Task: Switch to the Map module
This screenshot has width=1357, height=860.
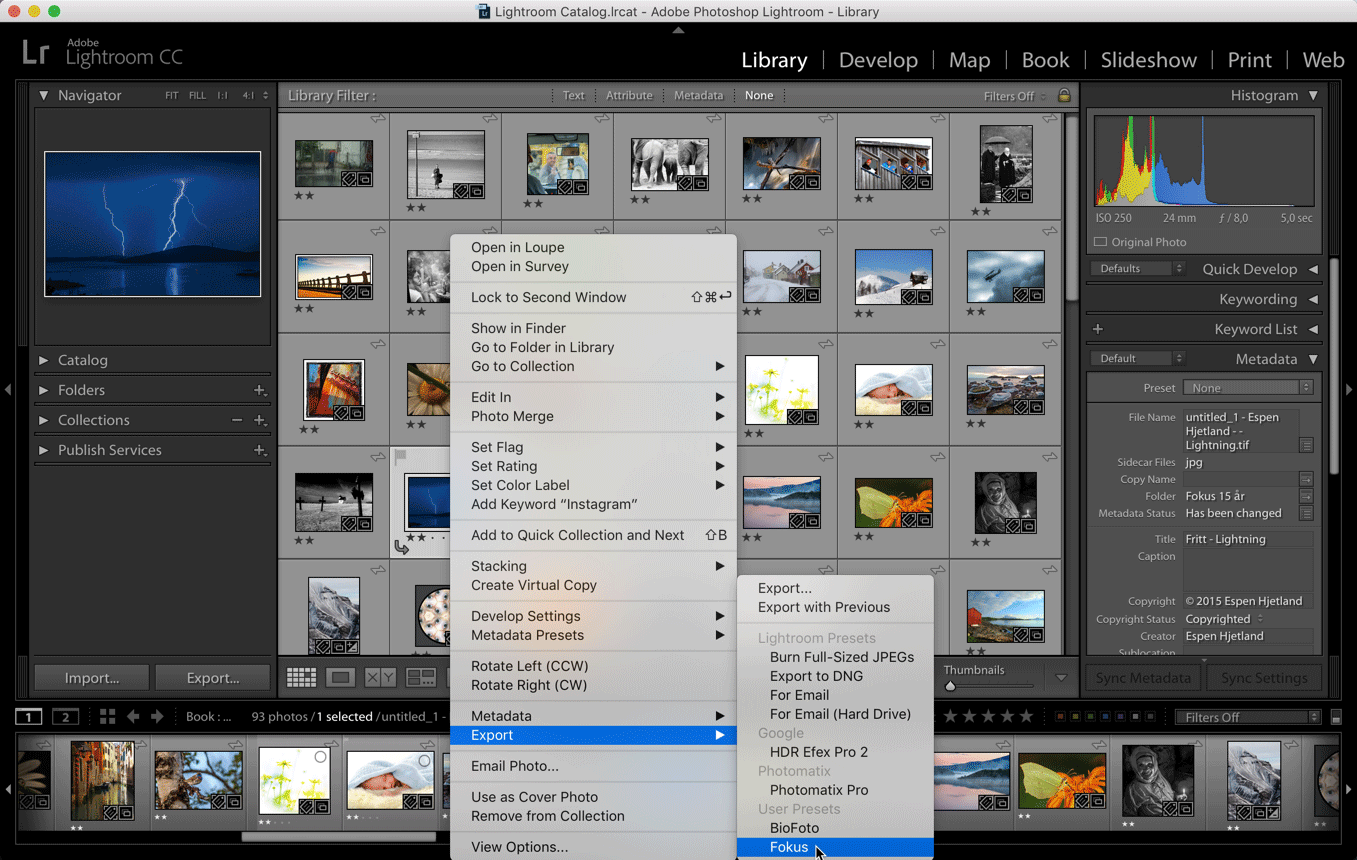Action: 969,60
